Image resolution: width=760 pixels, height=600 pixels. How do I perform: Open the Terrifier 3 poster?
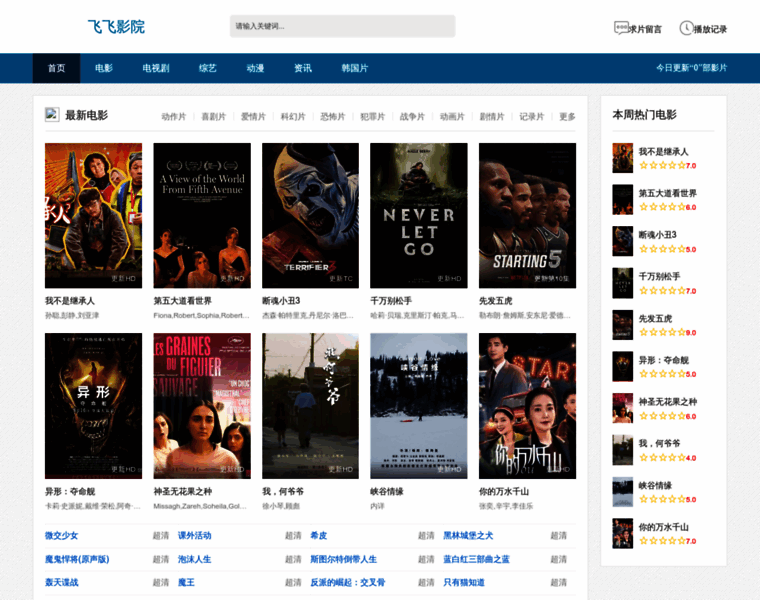311,215
